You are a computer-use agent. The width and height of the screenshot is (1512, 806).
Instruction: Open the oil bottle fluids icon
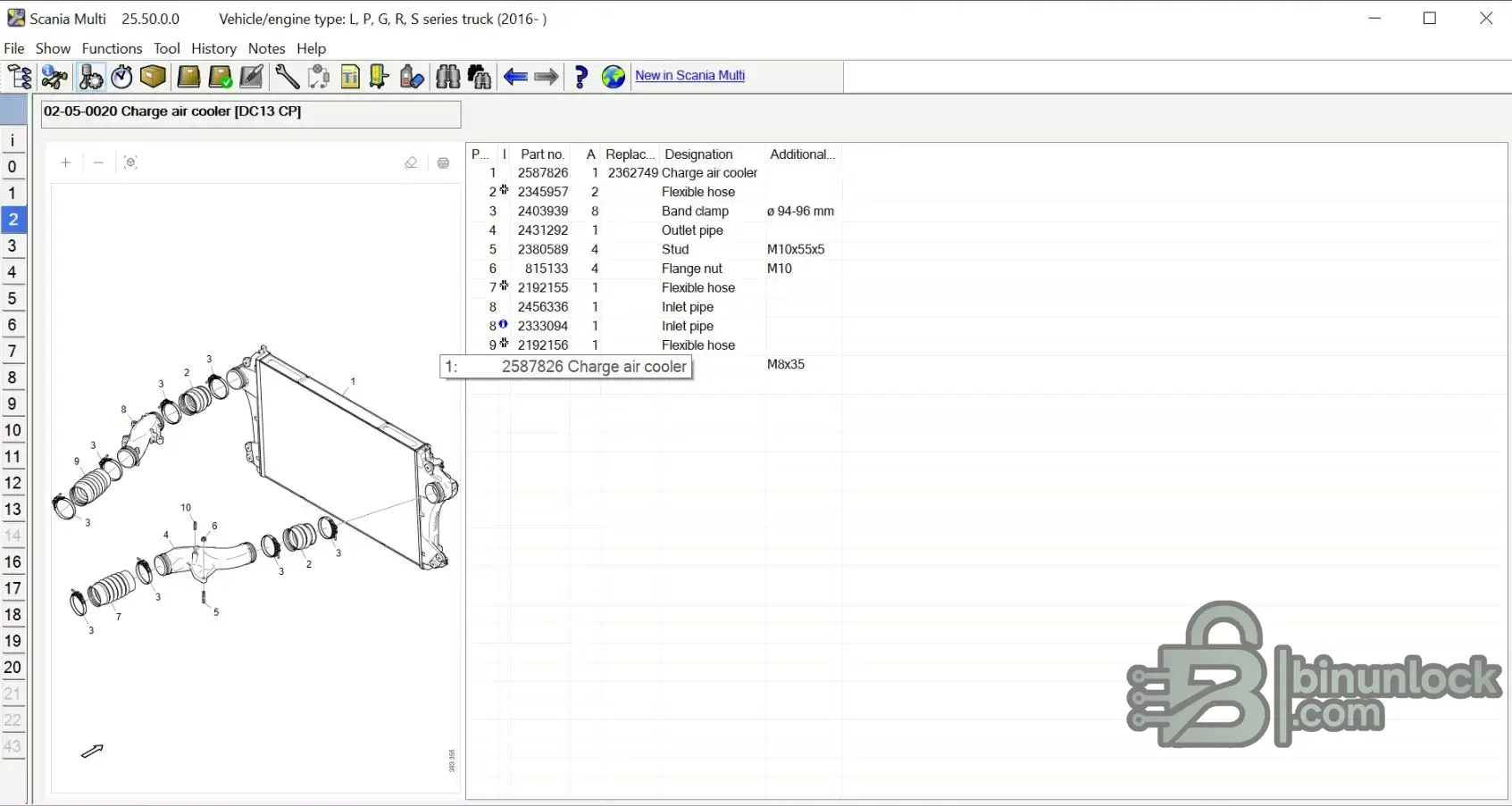pos(412,77)
